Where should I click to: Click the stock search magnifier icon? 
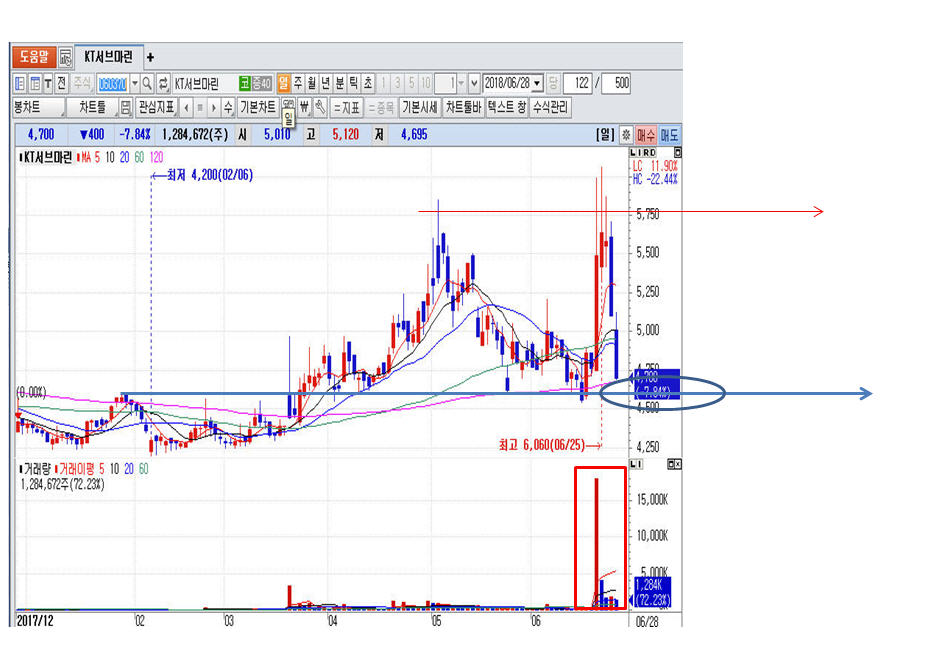(147, 83)
